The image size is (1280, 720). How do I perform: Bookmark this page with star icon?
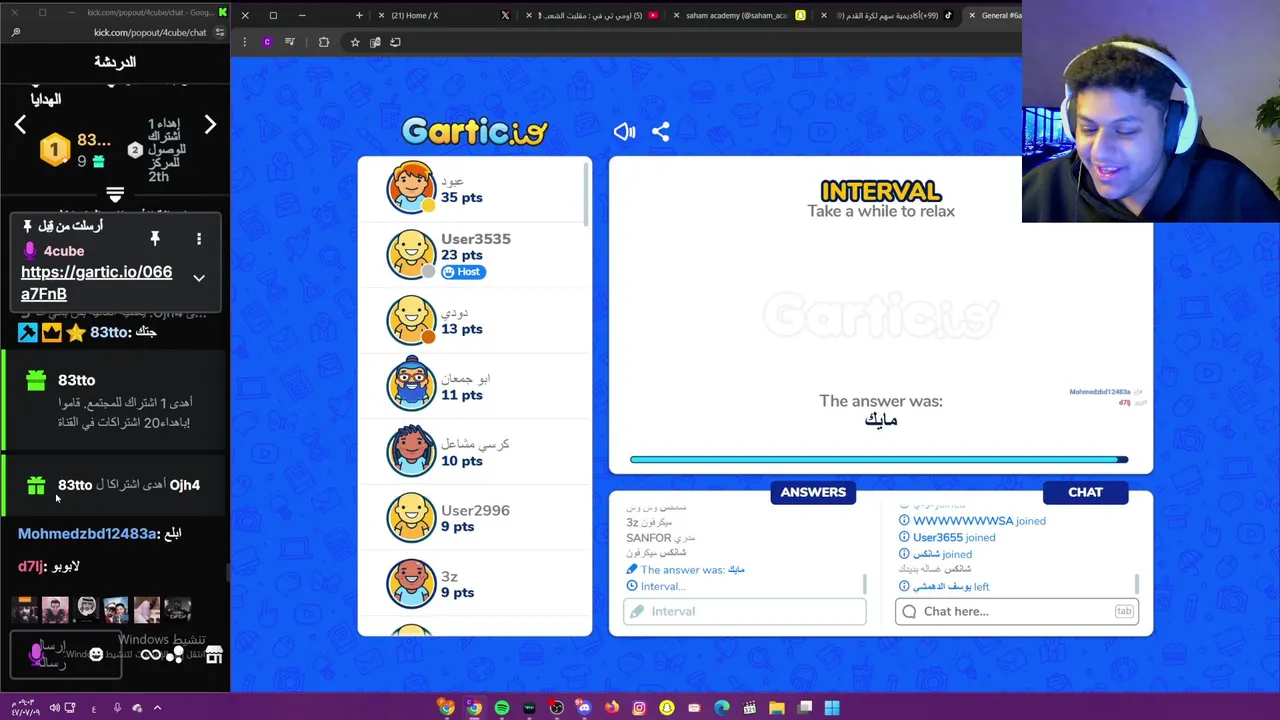(x=354, y=42)
